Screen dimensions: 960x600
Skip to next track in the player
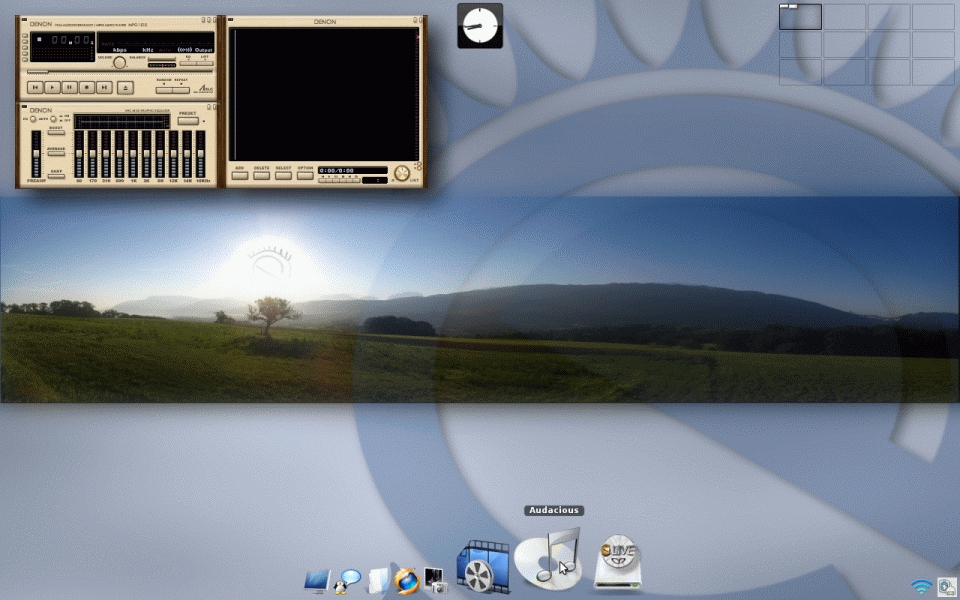(x=104, y=88)
